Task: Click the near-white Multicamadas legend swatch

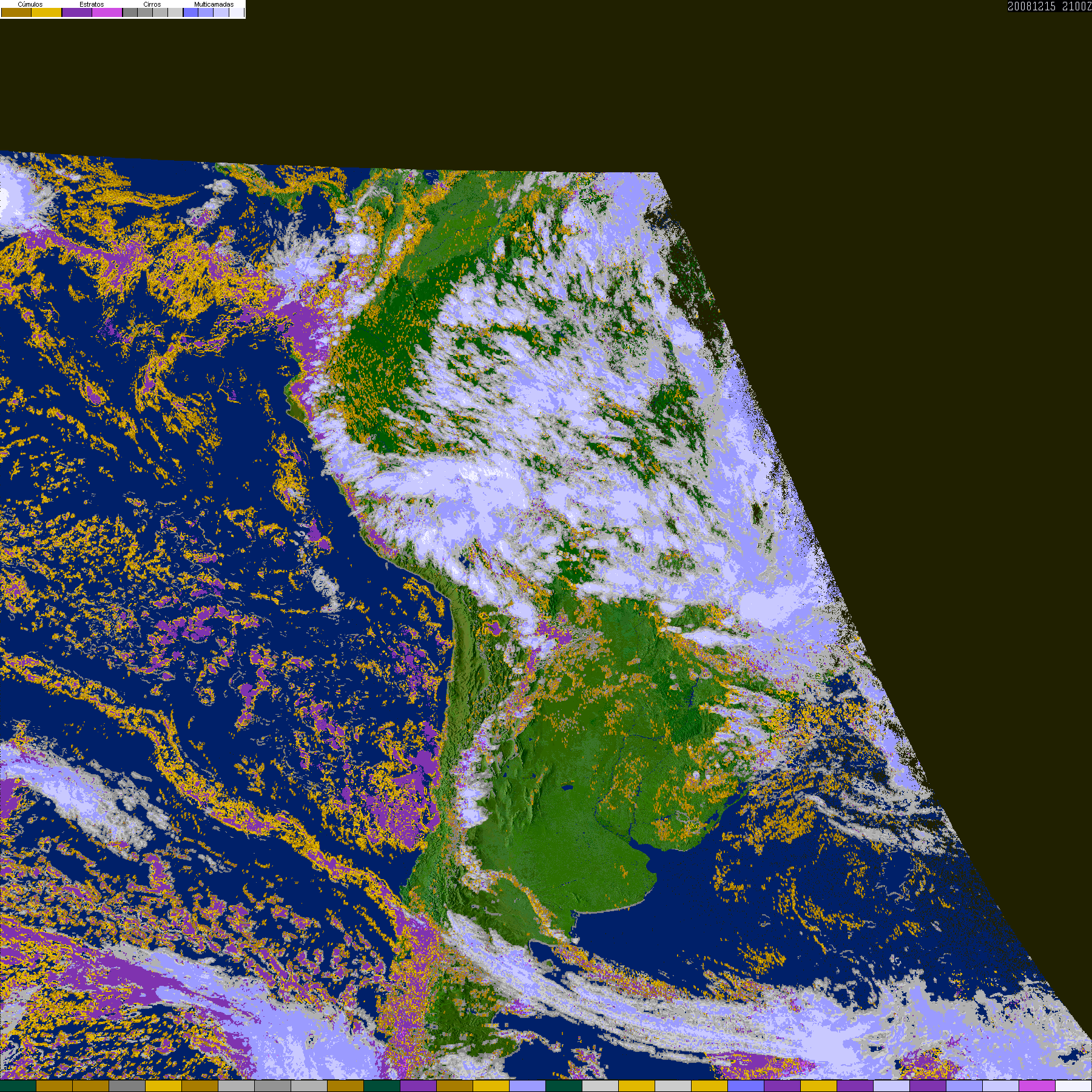Action: pyautogui.click(x=237, y=12)
